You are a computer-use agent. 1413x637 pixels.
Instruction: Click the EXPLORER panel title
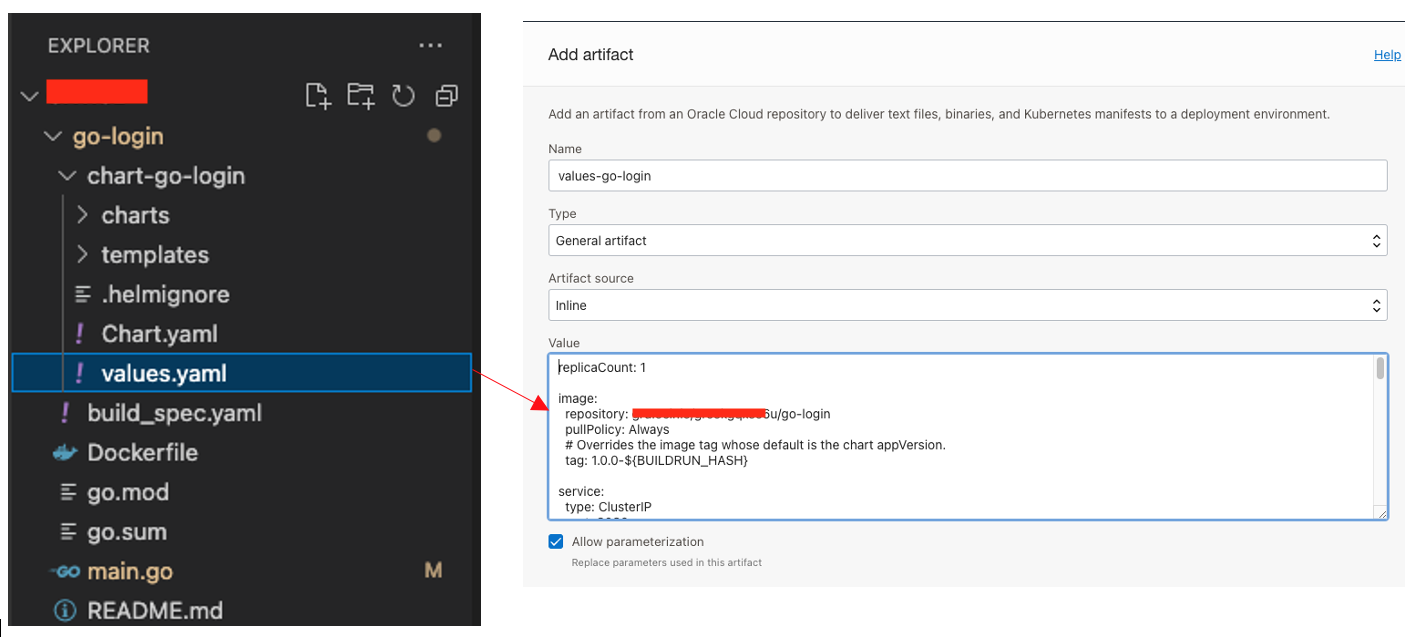point(98,46)
